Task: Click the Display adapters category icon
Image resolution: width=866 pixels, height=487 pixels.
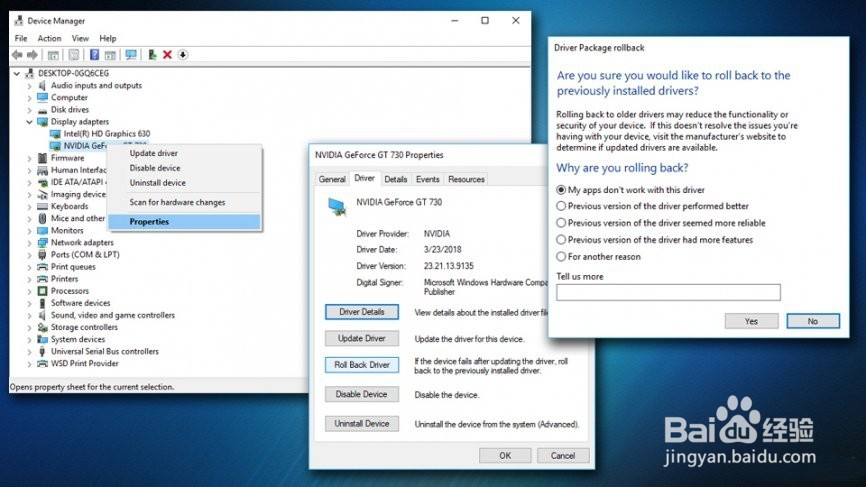Action: [42, 121]
